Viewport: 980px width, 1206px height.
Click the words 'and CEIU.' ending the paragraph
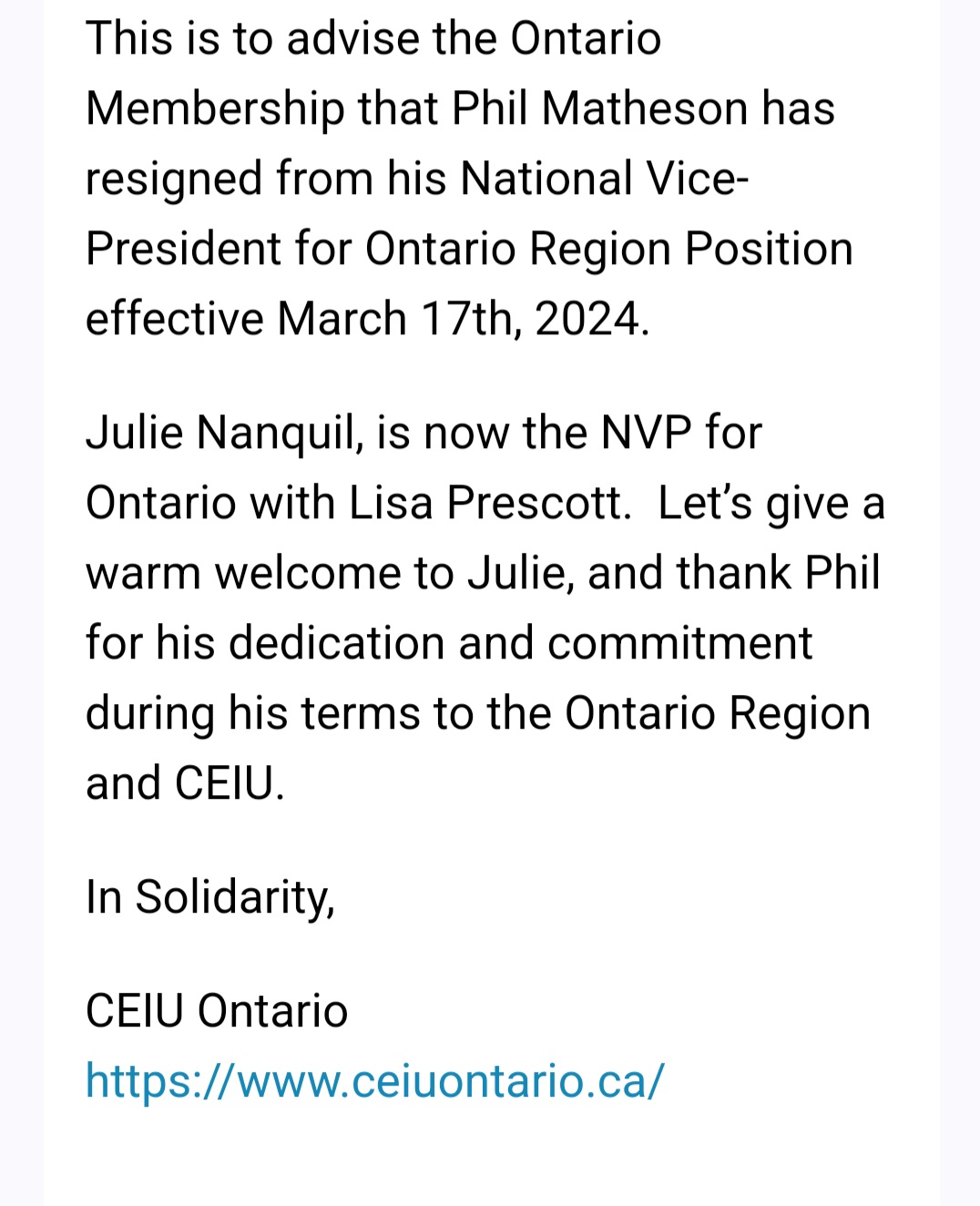185,783
